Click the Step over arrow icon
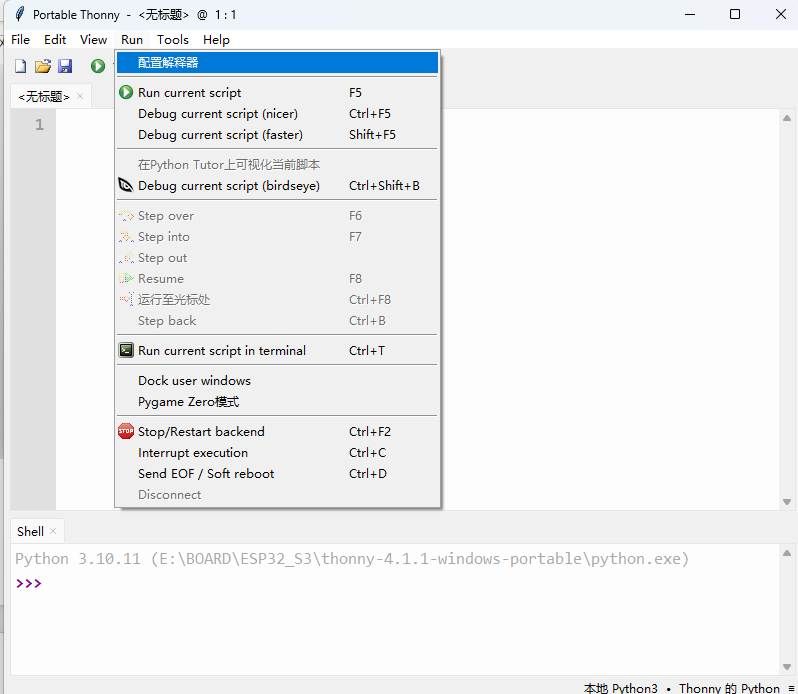Viewport: 798px width, 694px height. 126,216
